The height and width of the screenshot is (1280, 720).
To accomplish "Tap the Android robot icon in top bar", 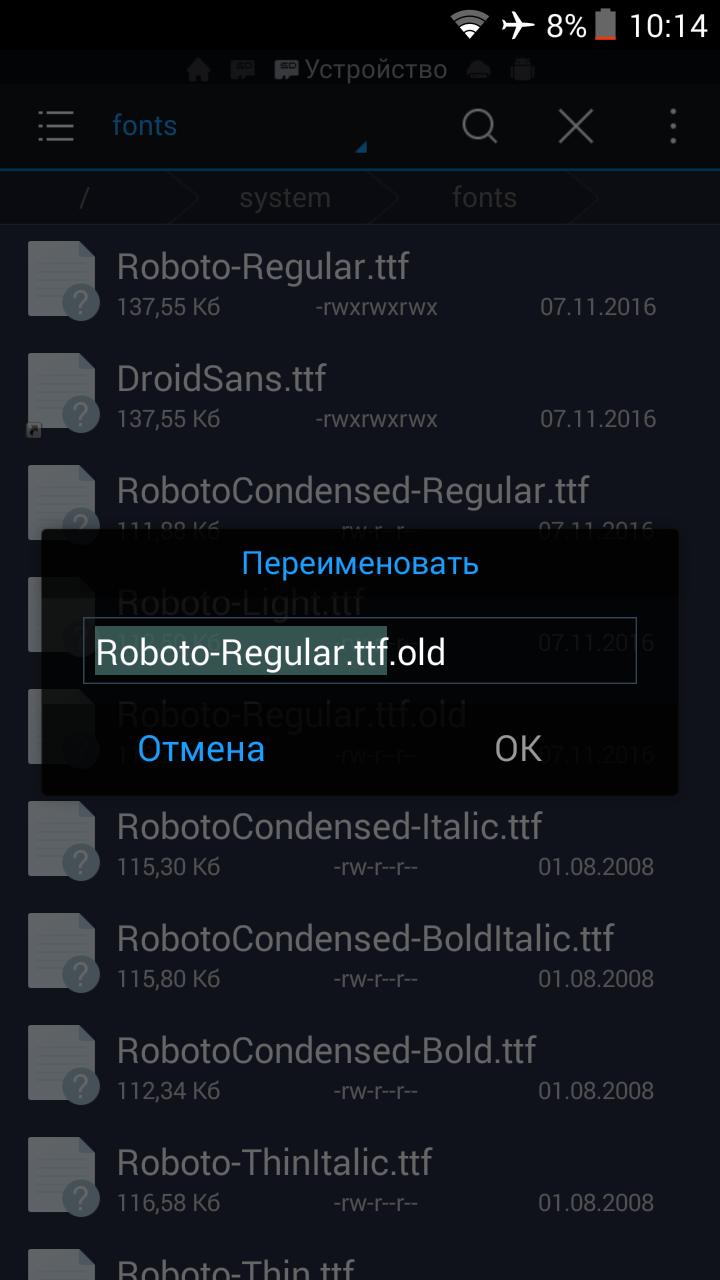I will pos(521,70).
